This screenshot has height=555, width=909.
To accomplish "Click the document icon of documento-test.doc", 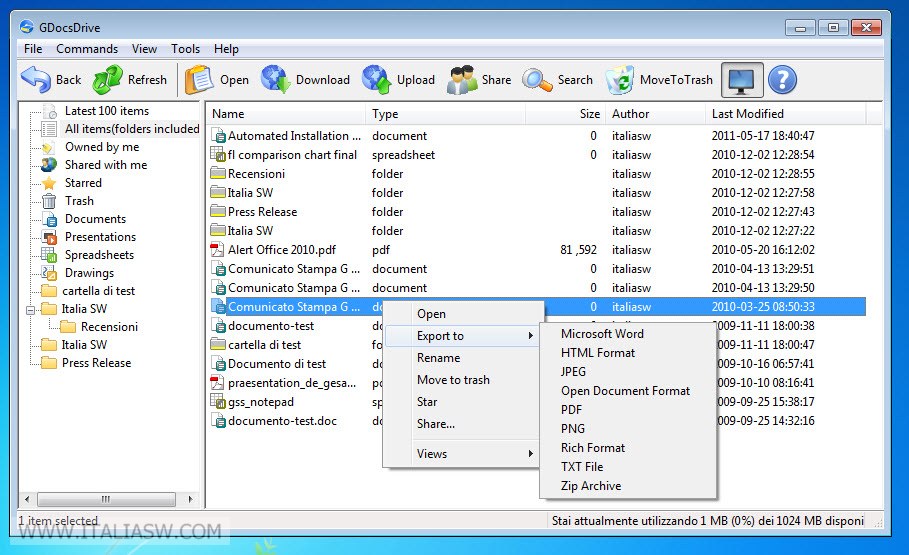I will tap(218, 421).
